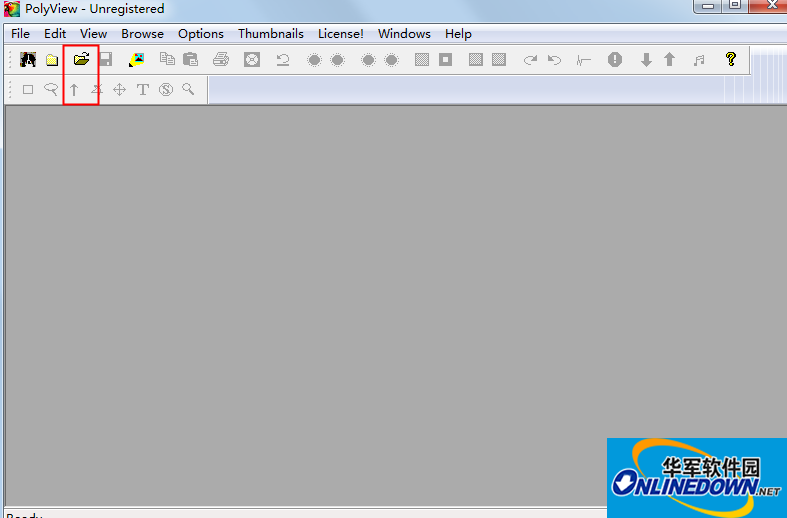Click the Open file folder icon

click(81, 60)
